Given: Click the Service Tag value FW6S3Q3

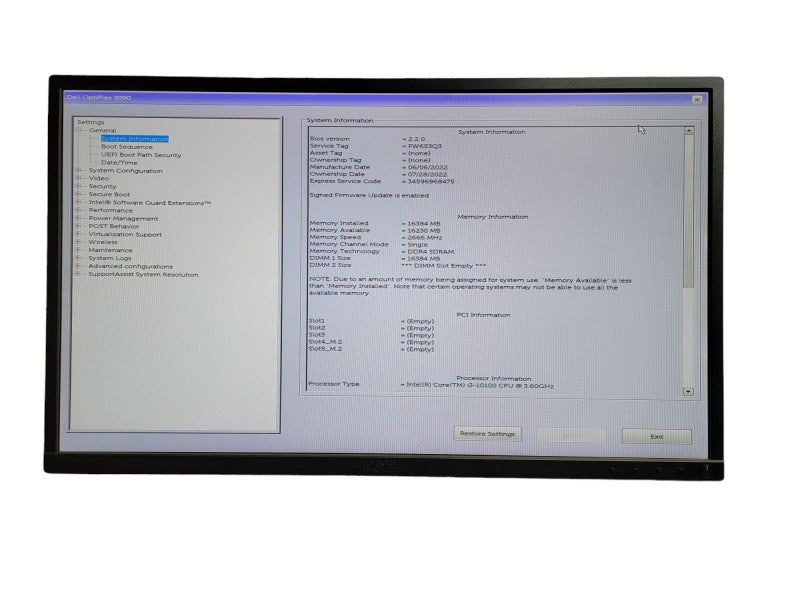Looking at the screenshot, I should pos(424,146).
